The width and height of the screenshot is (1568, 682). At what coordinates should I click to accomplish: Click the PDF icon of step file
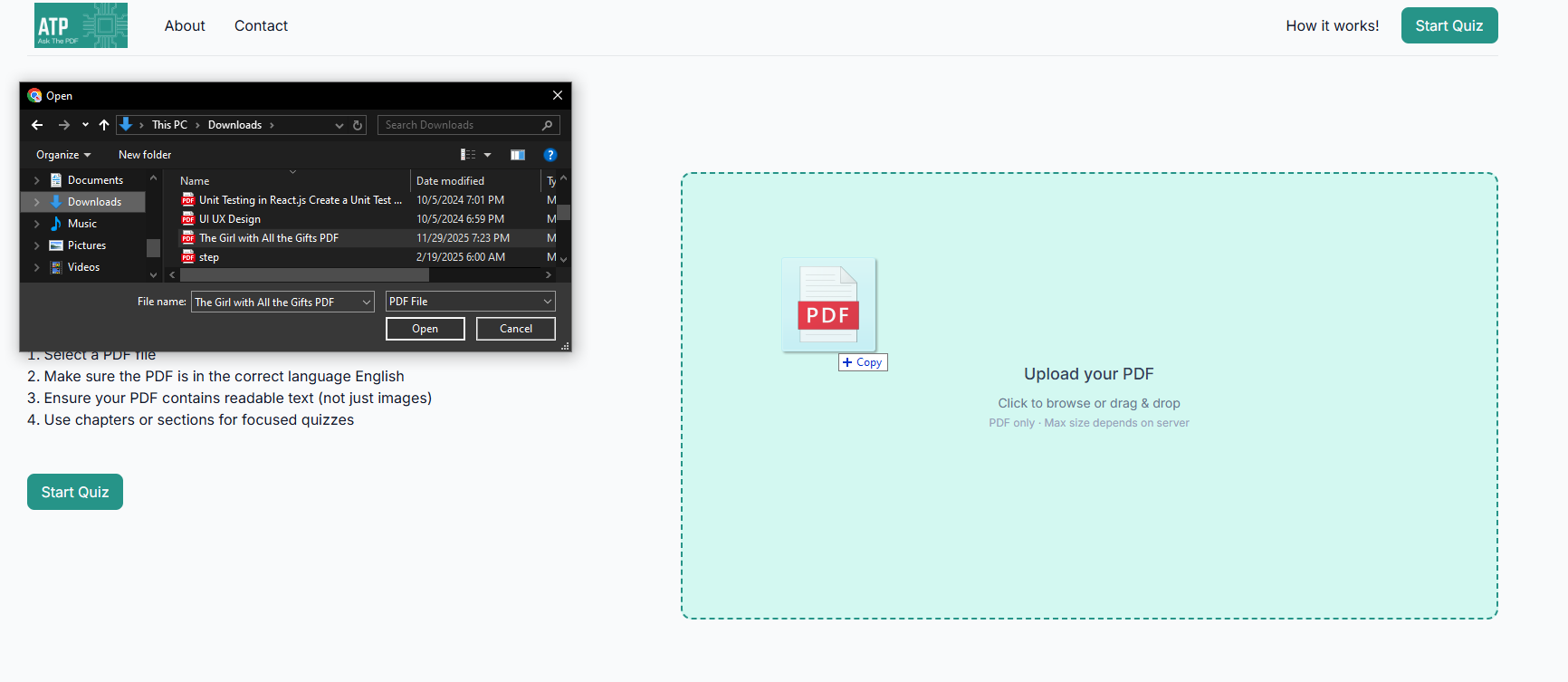tap(188, 257)
